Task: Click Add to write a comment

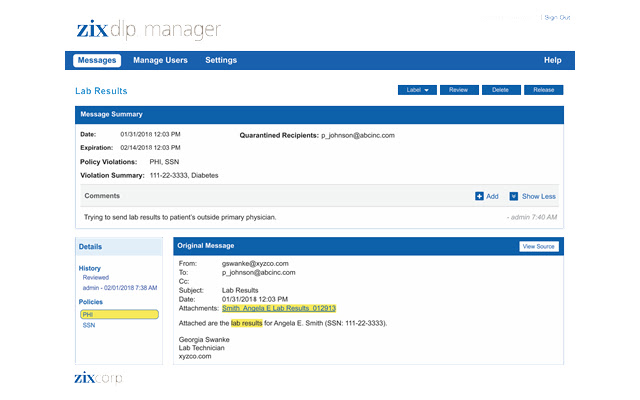Action: (492, 196)
